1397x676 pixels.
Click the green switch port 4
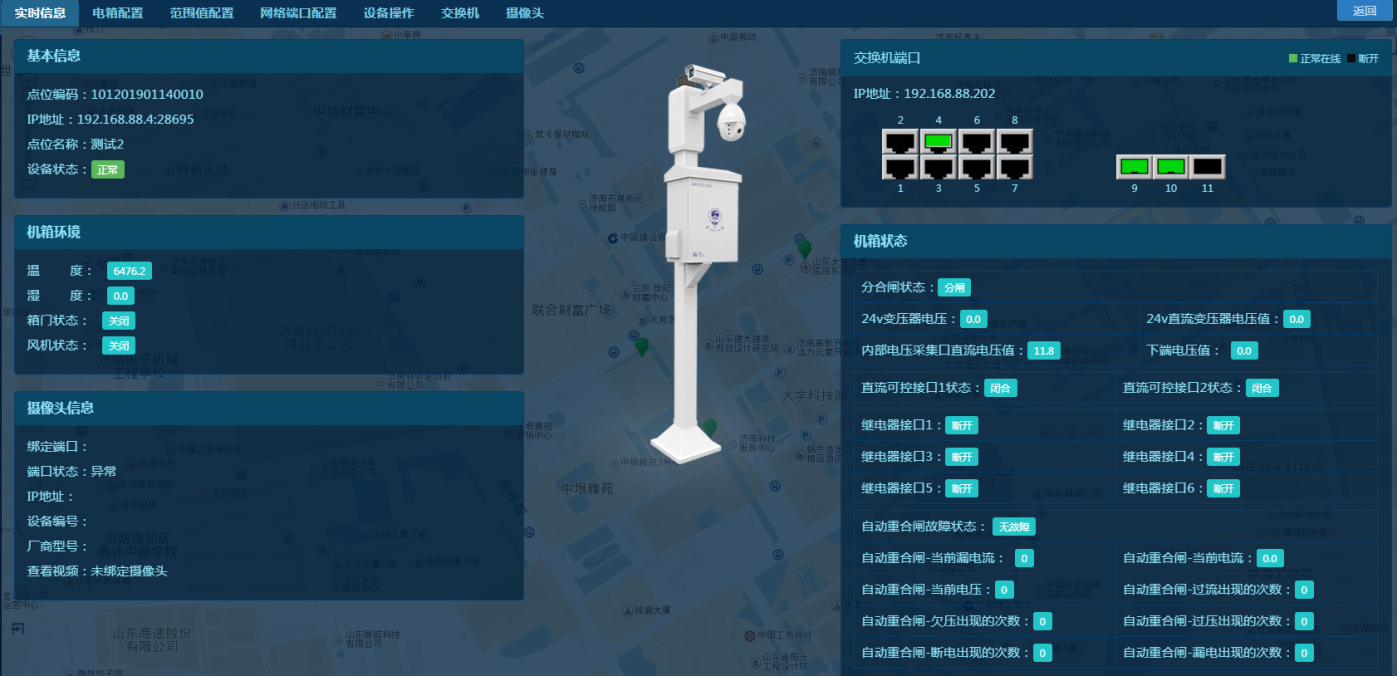click(938, 141)
